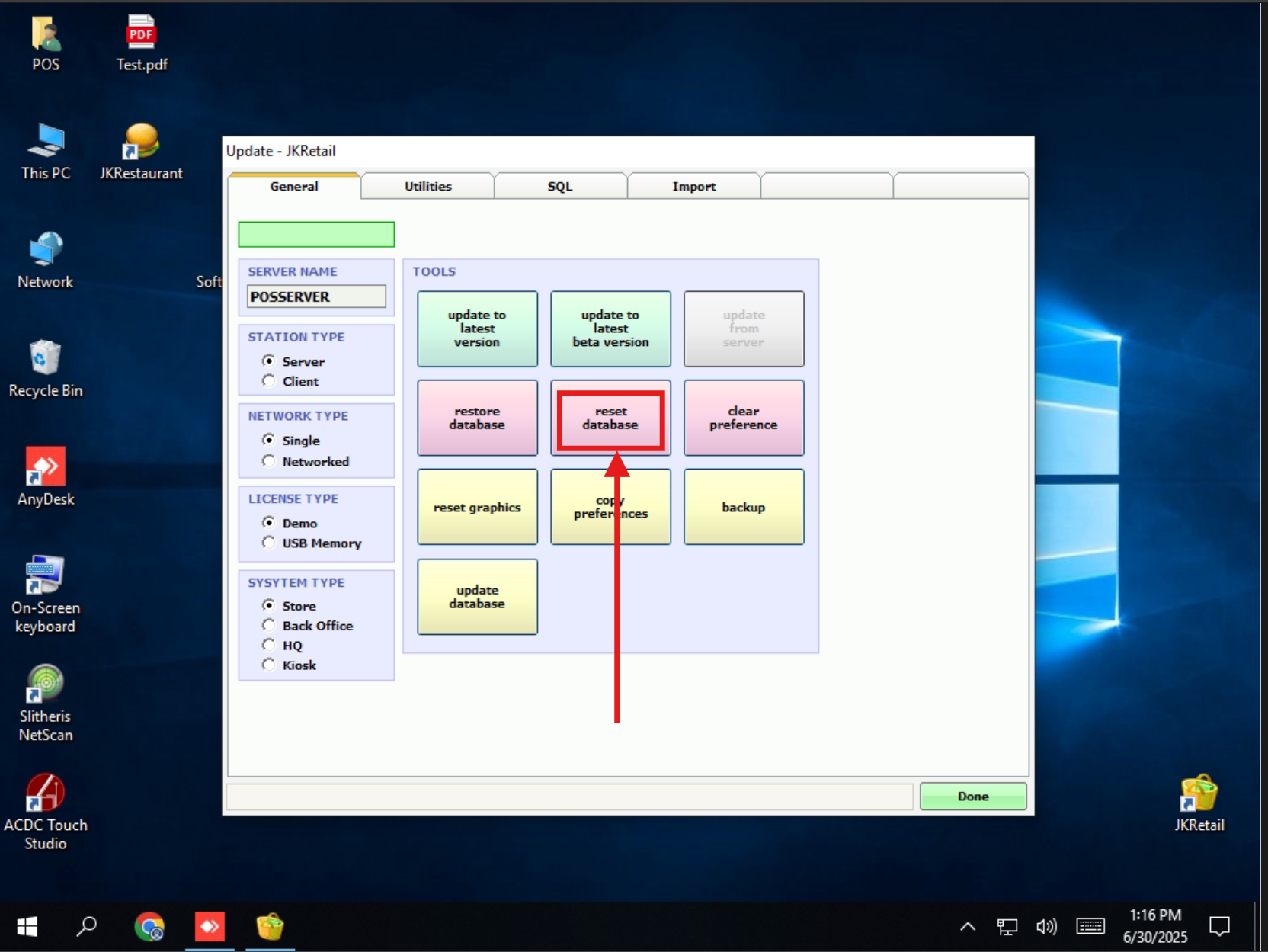1268x952 pixels.
Task: Click the reset database button
Action: click(610, 418)
